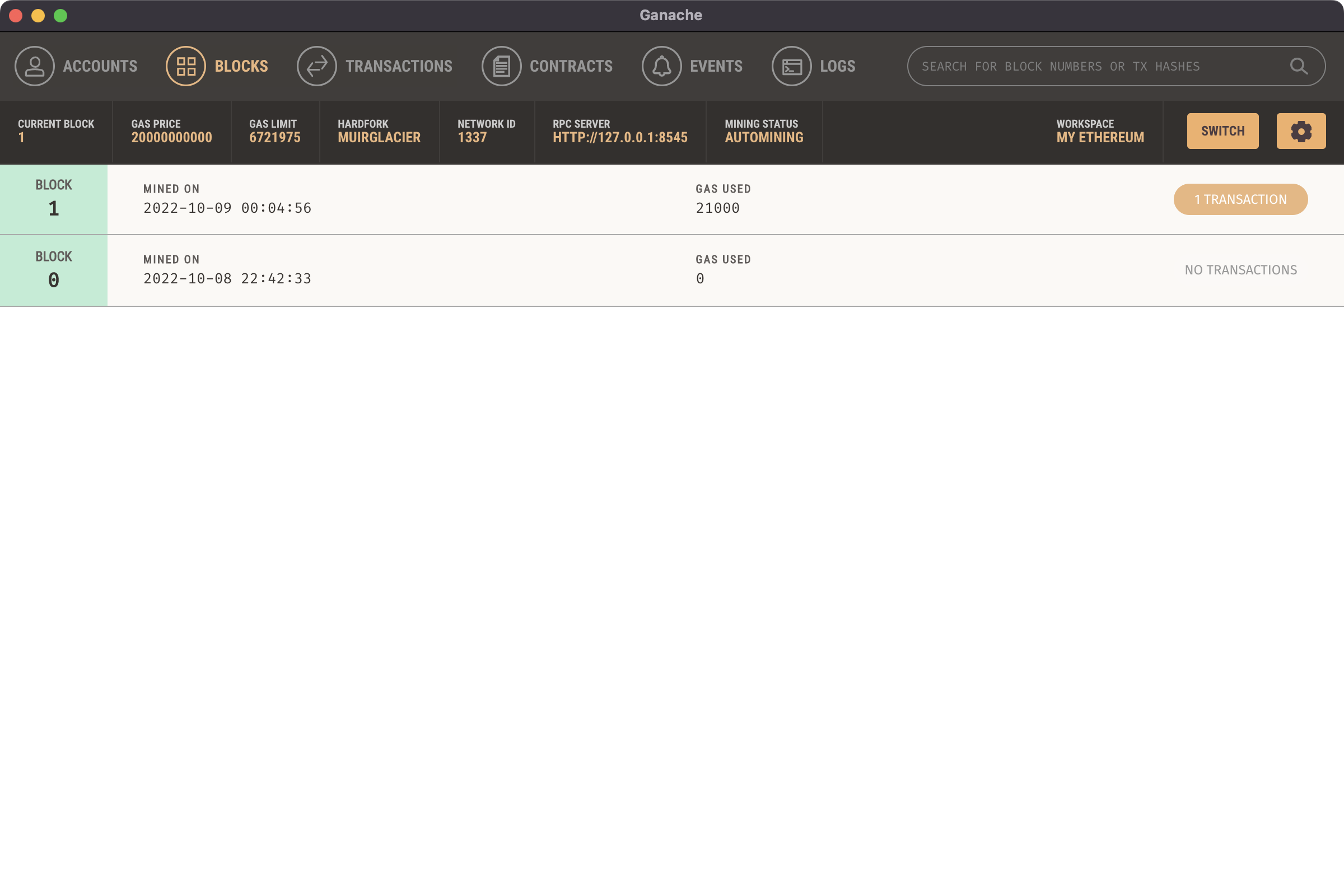Open the ACCOUNTS tab label
This screenshot has width=1344, height=896.
click(x=100, y=66)
